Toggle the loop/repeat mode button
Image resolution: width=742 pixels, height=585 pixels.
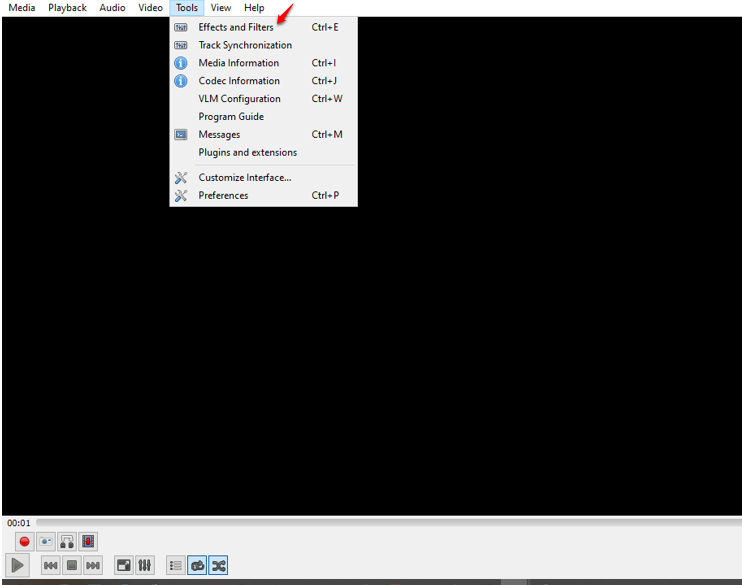197,566
